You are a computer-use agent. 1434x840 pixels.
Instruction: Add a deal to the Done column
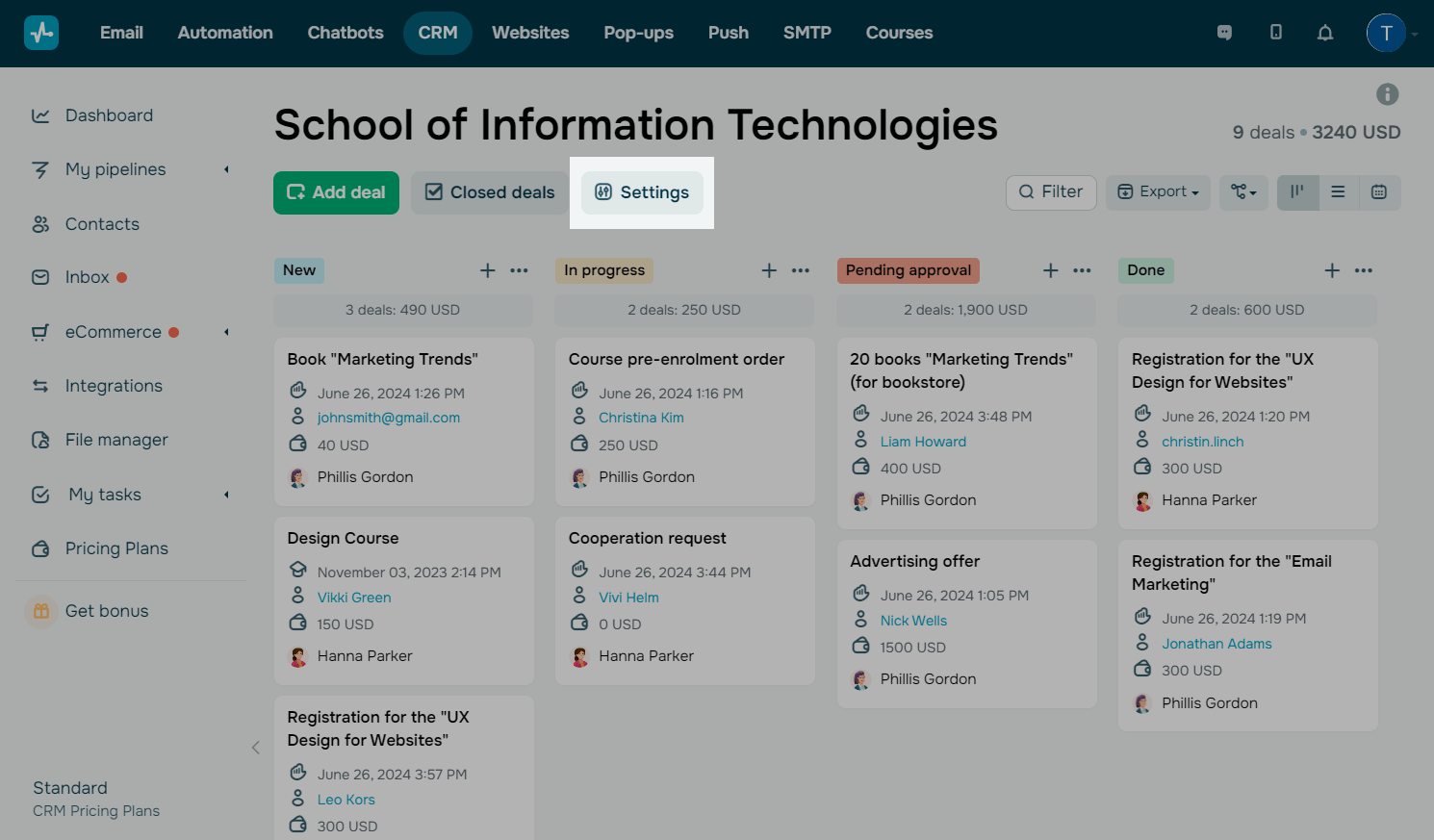click(1332, 270)
